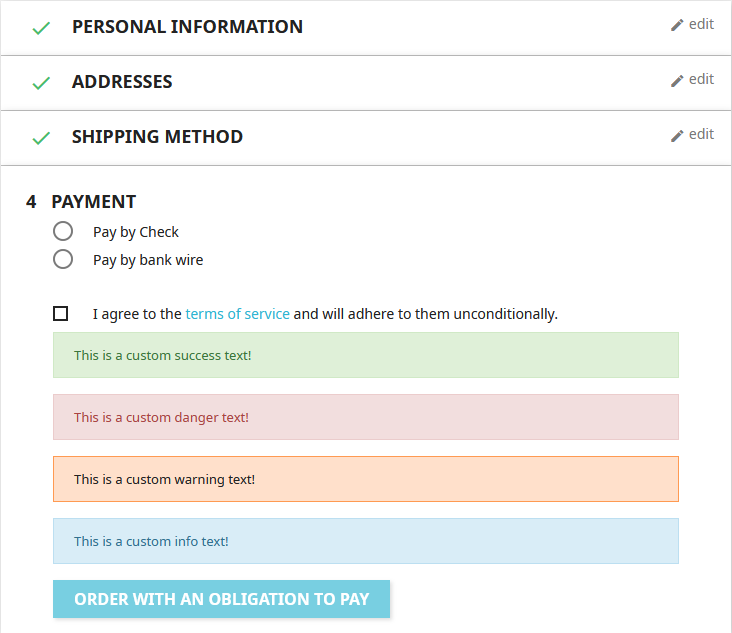Open the terms of service link
Image resolution: width=732 pixels, height=633 pixels.
[237, 314]
